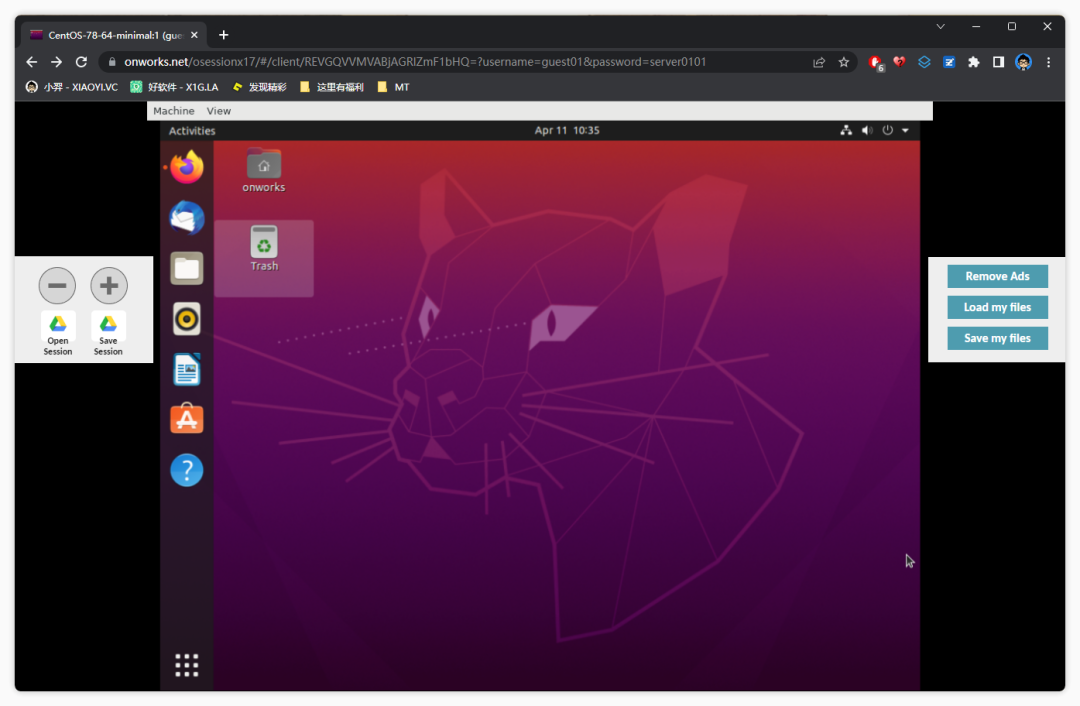Show Applications grid at dock bottom
This screenshot has width=1080, height=706.
pyautogui.click(x=187, y=665)
